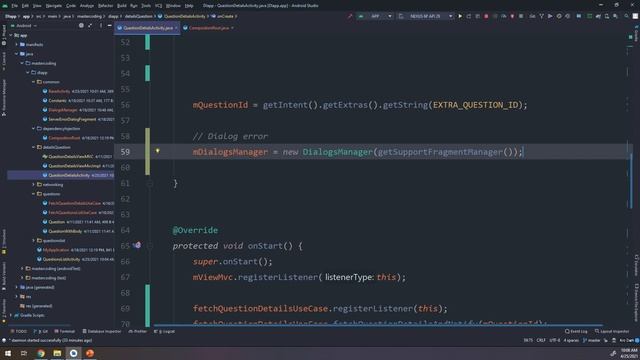Viewport: 640px width, 360px height.
Task: Open the Nexus device selector dropdown
Action: click(426, 16)
